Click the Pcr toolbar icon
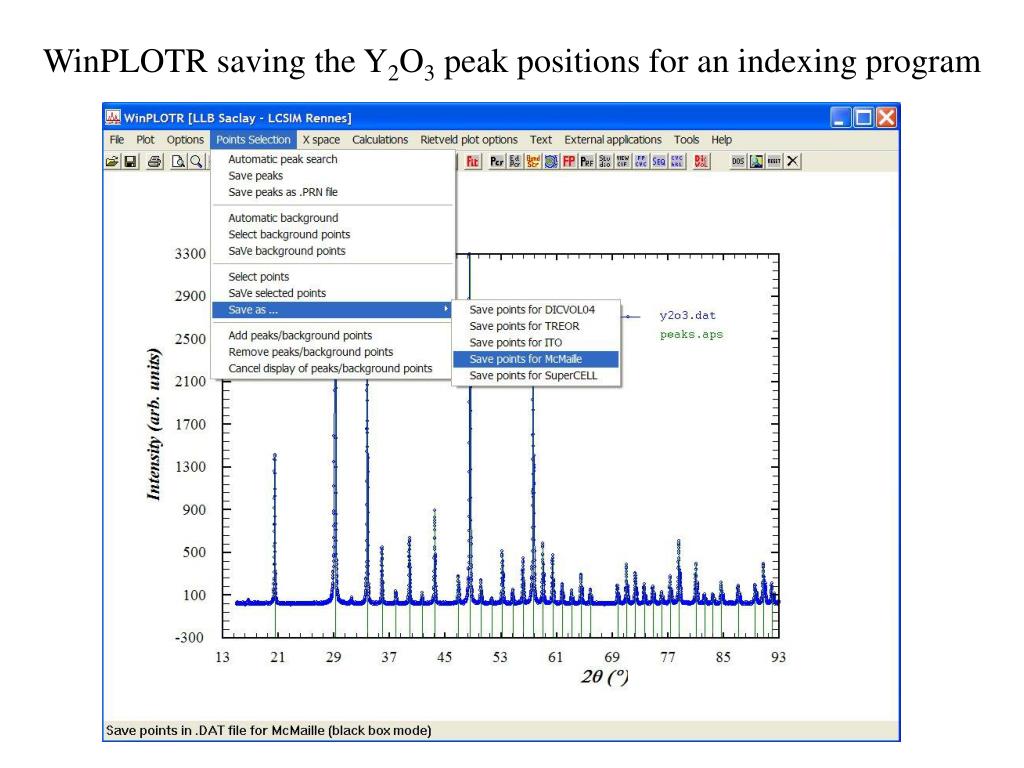Image resolution: width=1024 pixels, height=768 pixels. coord(497,161)
